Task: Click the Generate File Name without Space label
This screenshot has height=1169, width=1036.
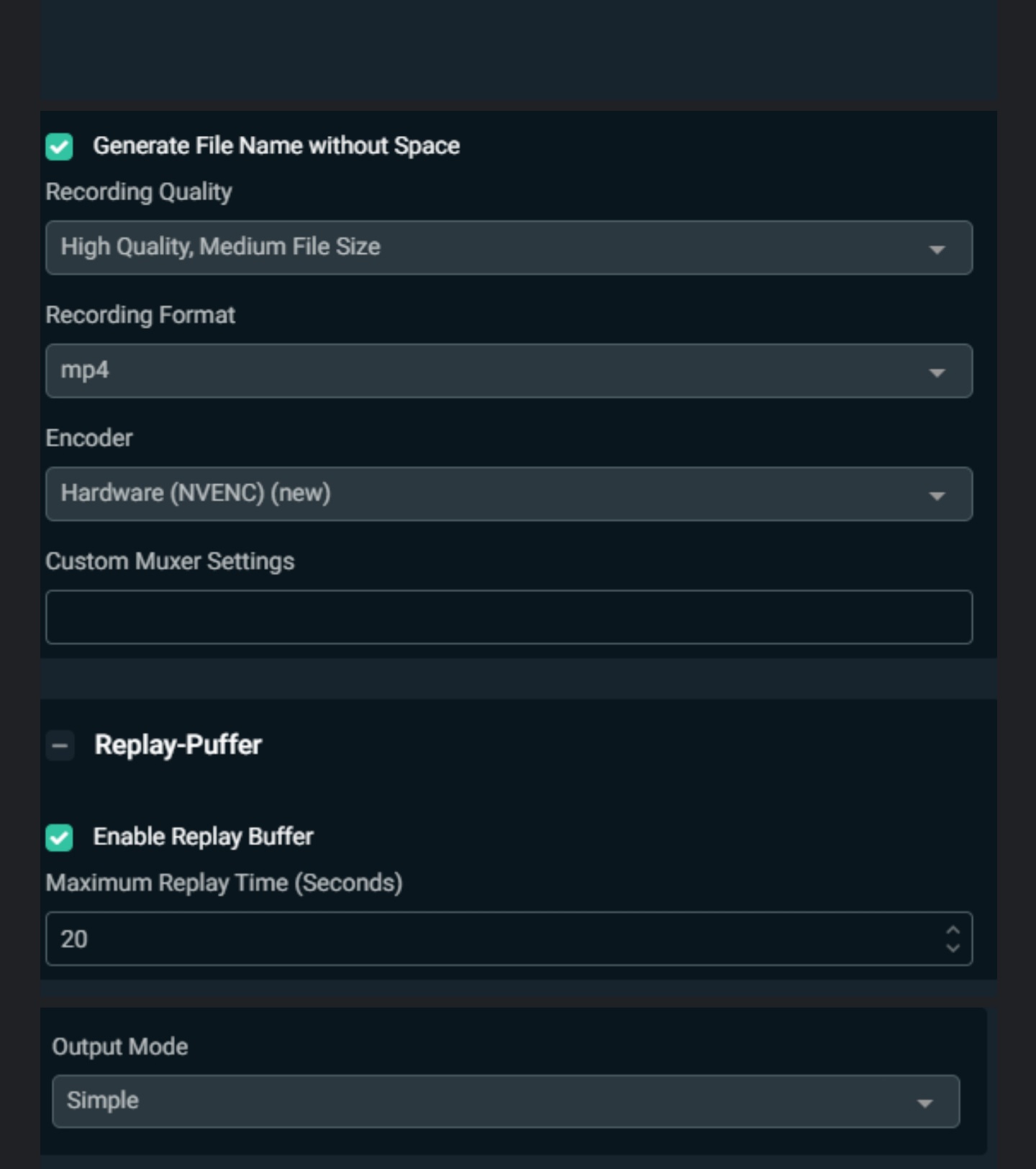Action: [276, 146]
